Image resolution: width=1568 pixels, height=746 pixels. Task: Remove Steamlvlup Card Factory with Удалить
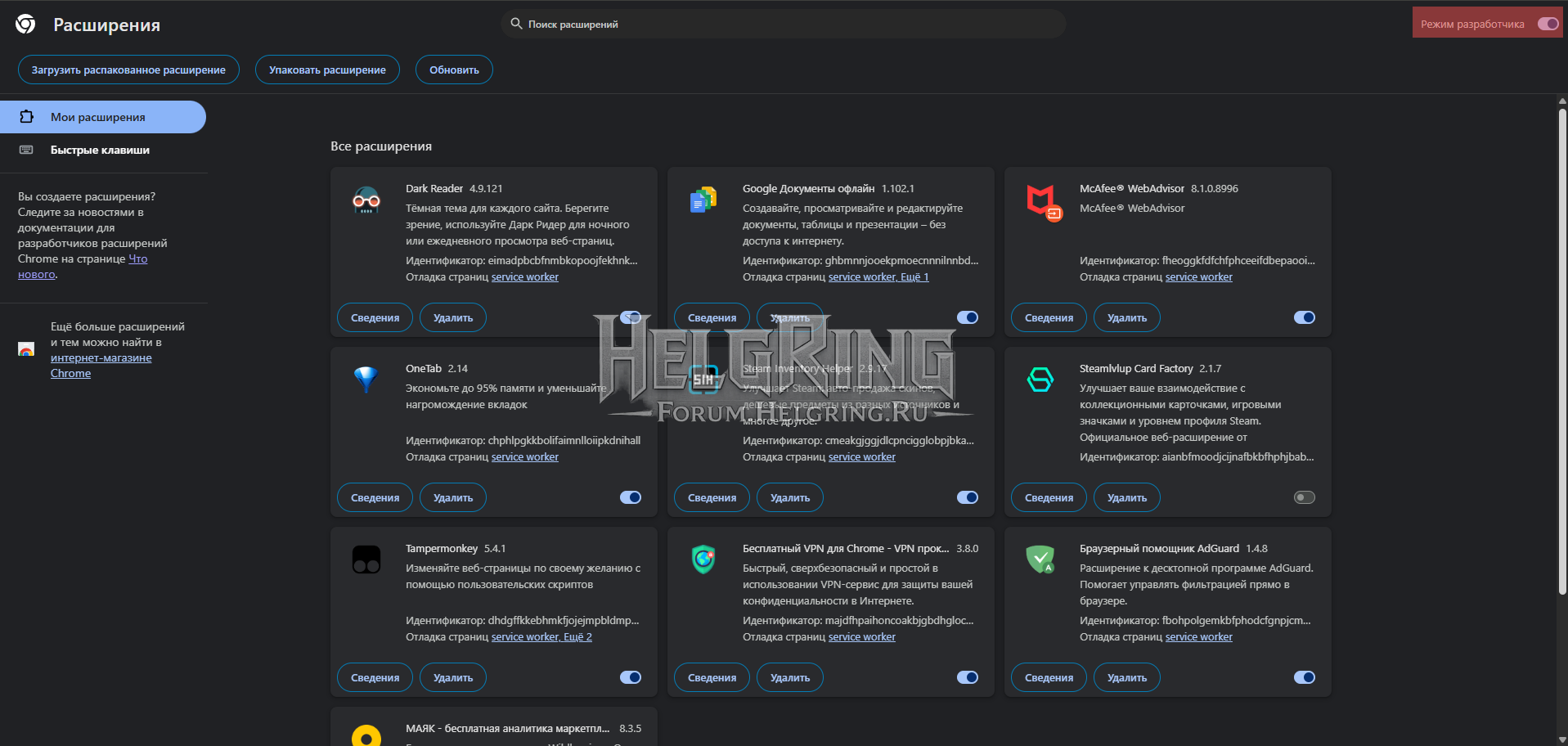pos(1127,497)
